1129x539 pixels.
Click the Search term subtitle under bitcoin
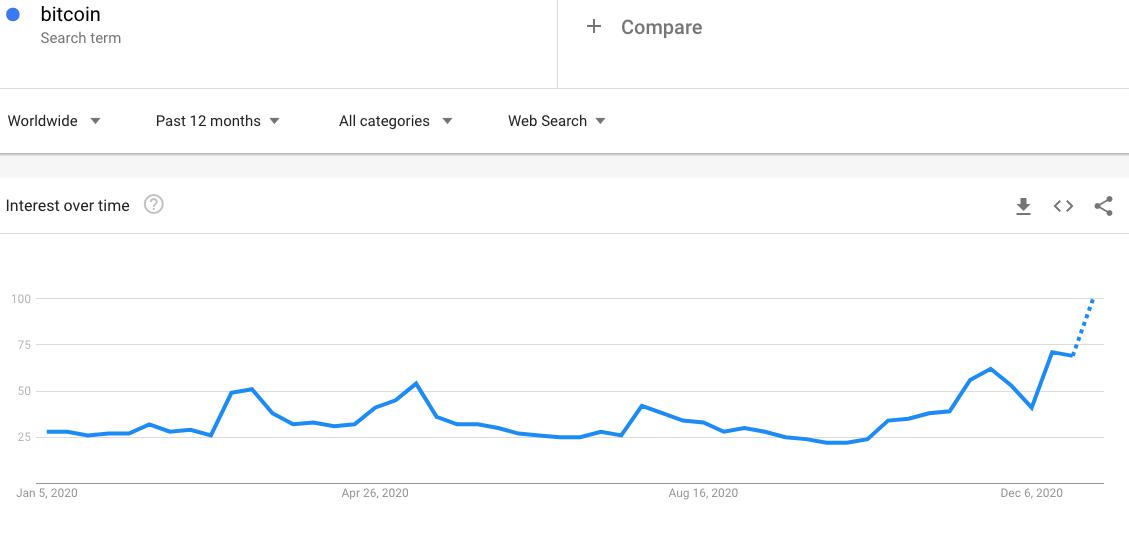click(x=80, y=38)
